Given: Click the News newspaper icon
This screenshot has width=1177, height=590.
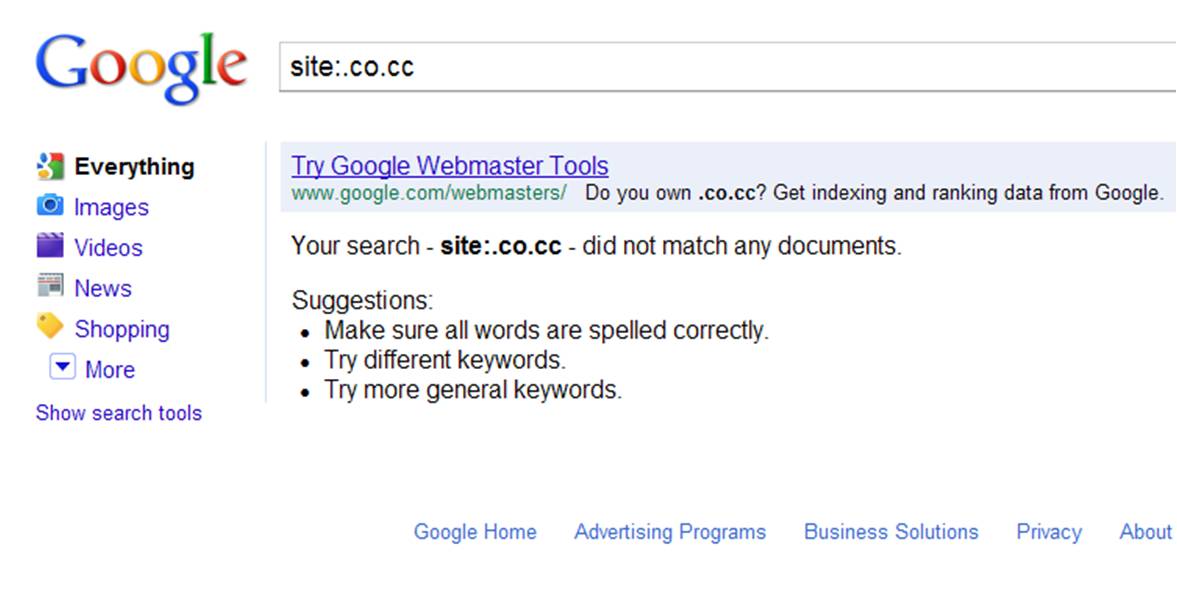Looking at the screenshot, I should tap(50, 287).
